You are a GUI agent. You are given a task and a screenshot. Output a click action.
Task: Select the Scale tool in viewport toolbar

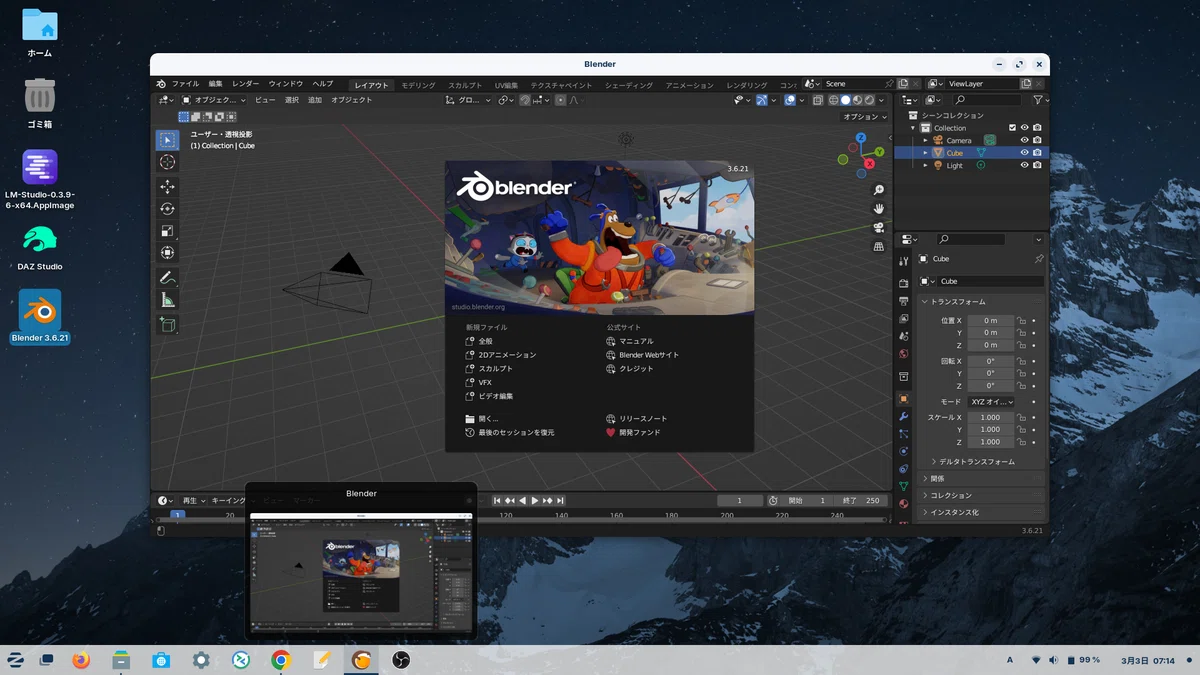pyautogui.click(x=167, y=231)
